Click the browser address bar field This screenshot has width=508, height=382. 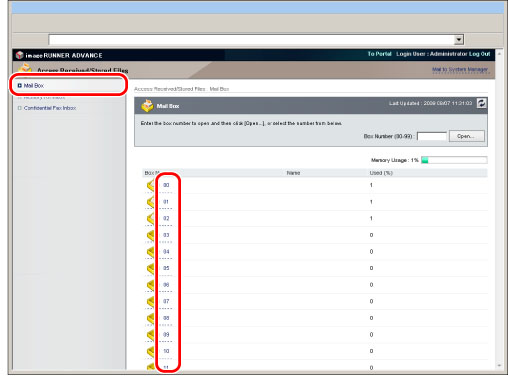coord(252,40)
